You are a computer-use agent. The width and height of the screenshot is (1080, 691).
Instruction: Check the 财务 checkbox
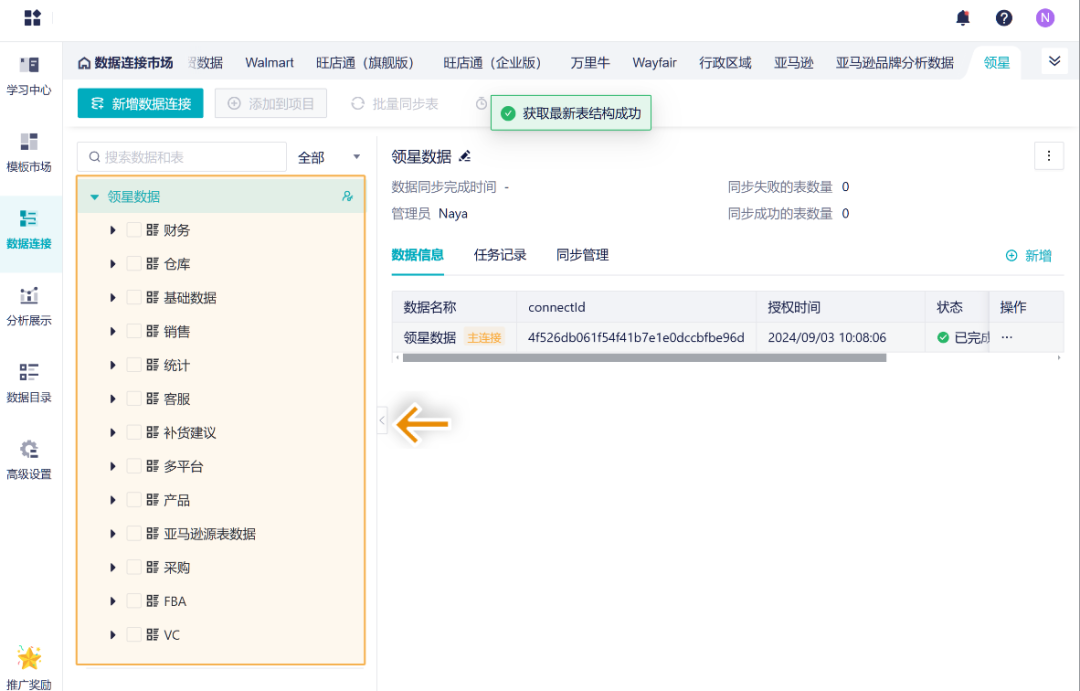[134, 230]
